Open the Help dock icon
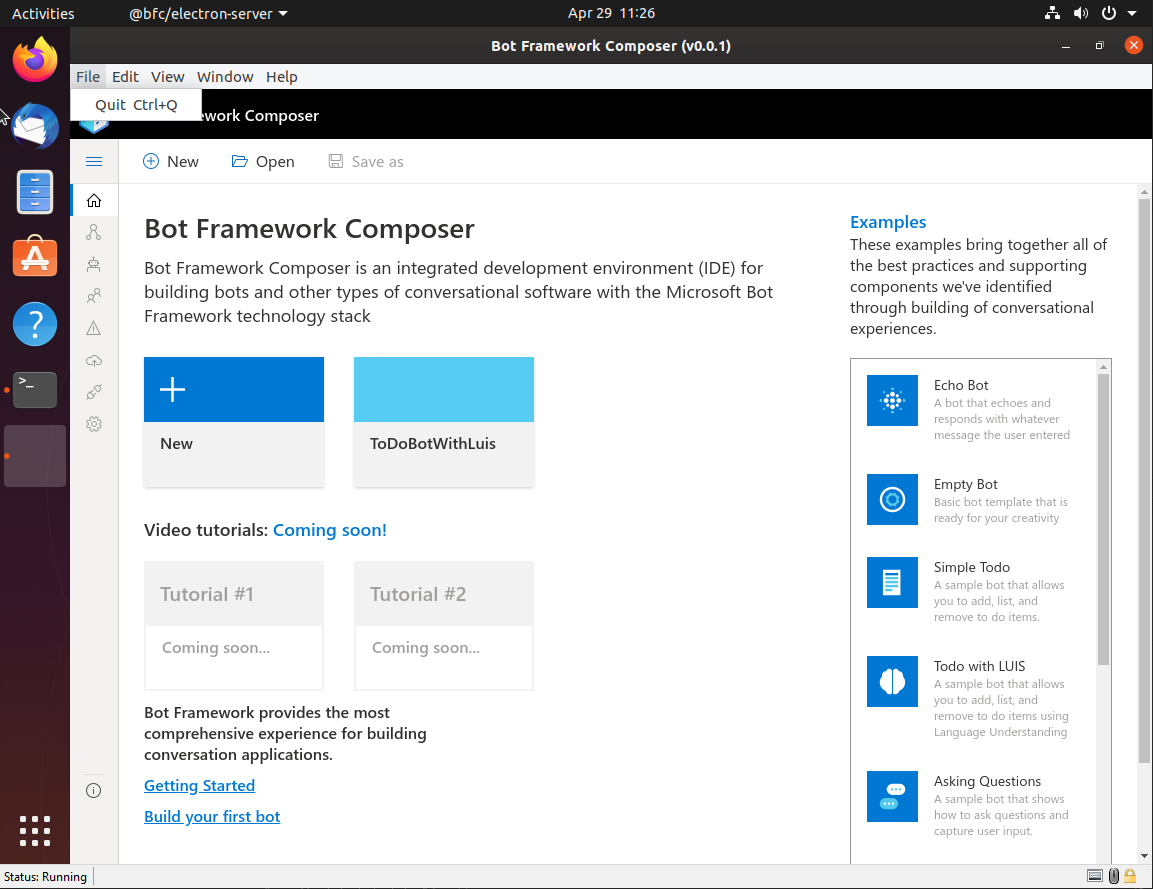Screen dimensions: 1153x889 tap(35, 324)
